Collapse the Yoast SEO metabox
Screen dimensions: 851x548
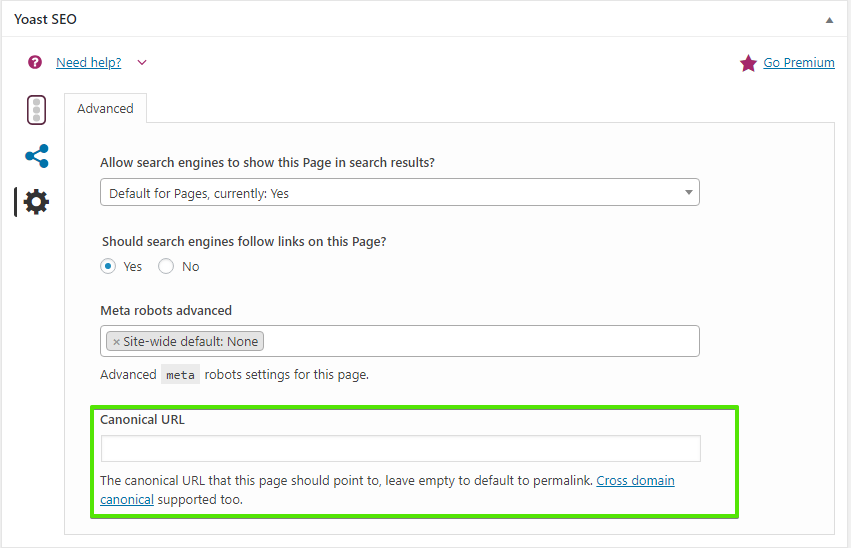829,20
